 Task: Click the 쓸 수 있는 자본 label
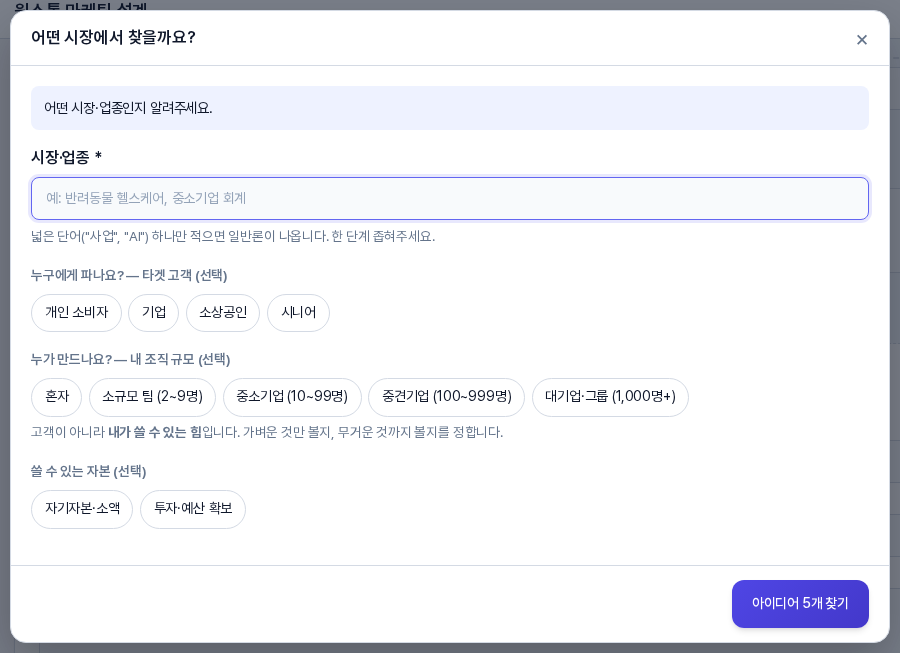coord(88,472)
